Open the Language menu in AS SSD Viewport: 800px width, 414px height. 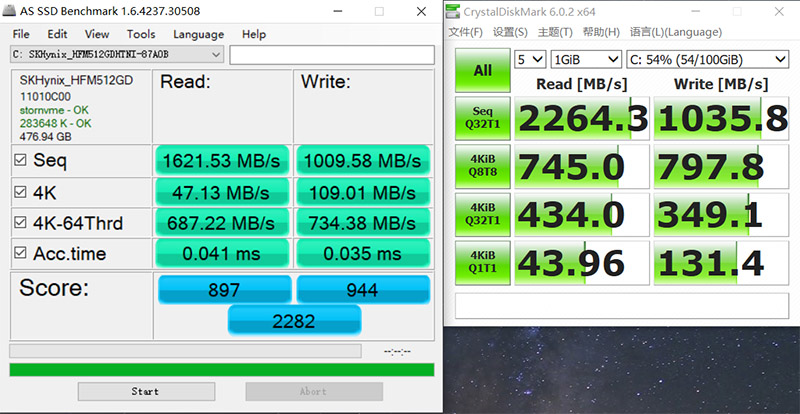coord(198,34)
